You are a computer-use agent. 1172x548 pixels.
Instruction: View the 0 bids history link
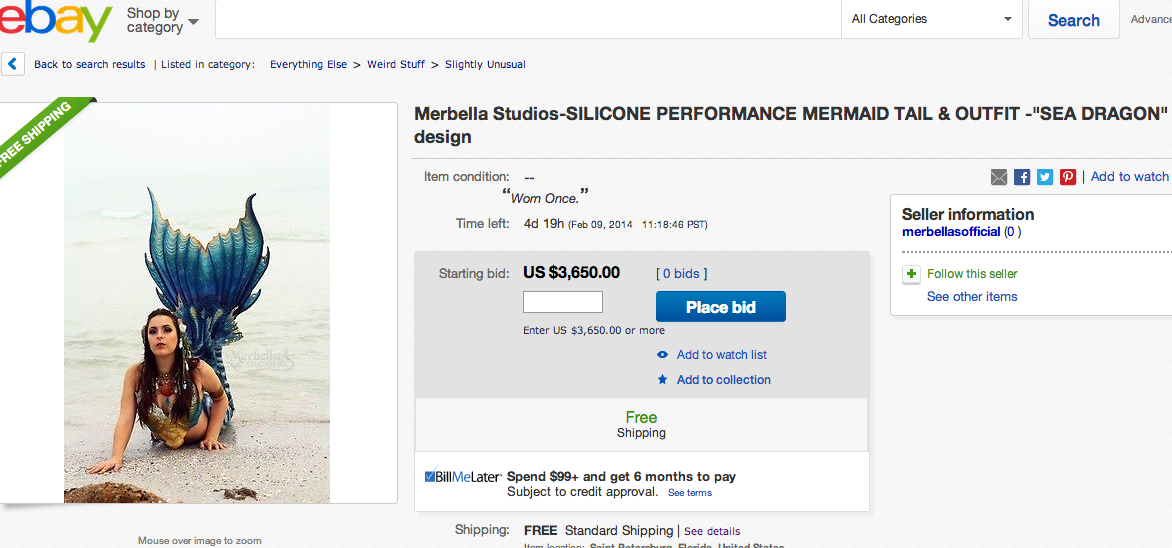coord(681,274)
